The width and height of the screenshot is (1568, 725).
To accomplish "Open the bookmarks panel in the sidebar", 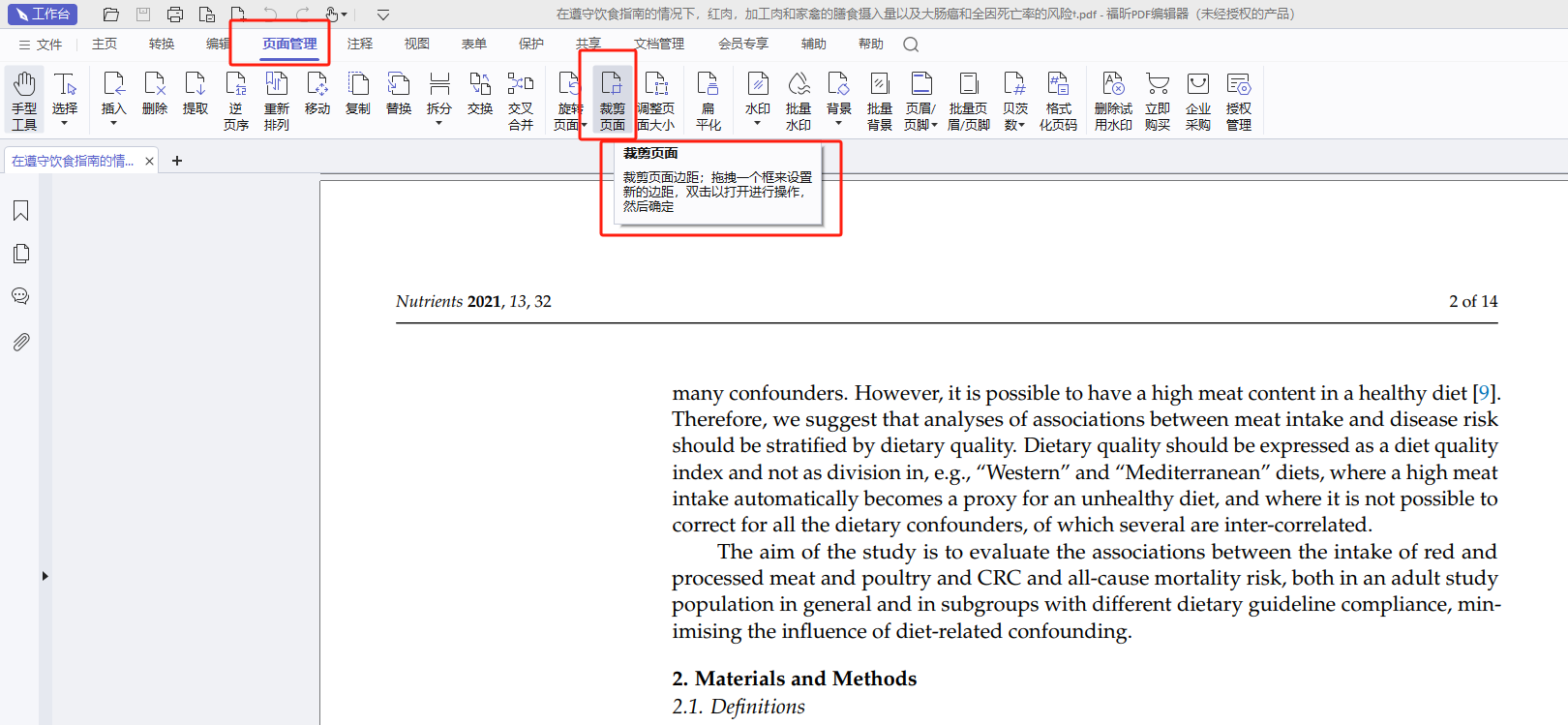I will [20, 211].
